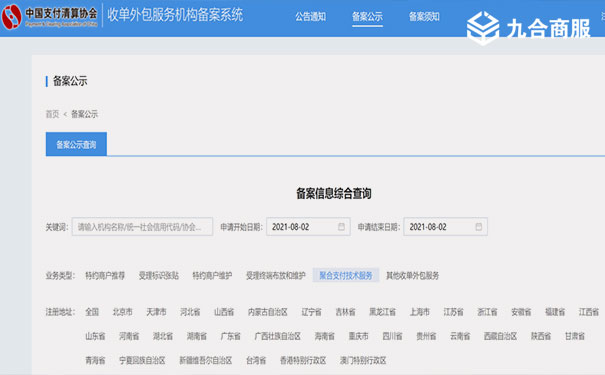Select 江西省 region
This screenshot has width=605, height=375.
point(589,312)
